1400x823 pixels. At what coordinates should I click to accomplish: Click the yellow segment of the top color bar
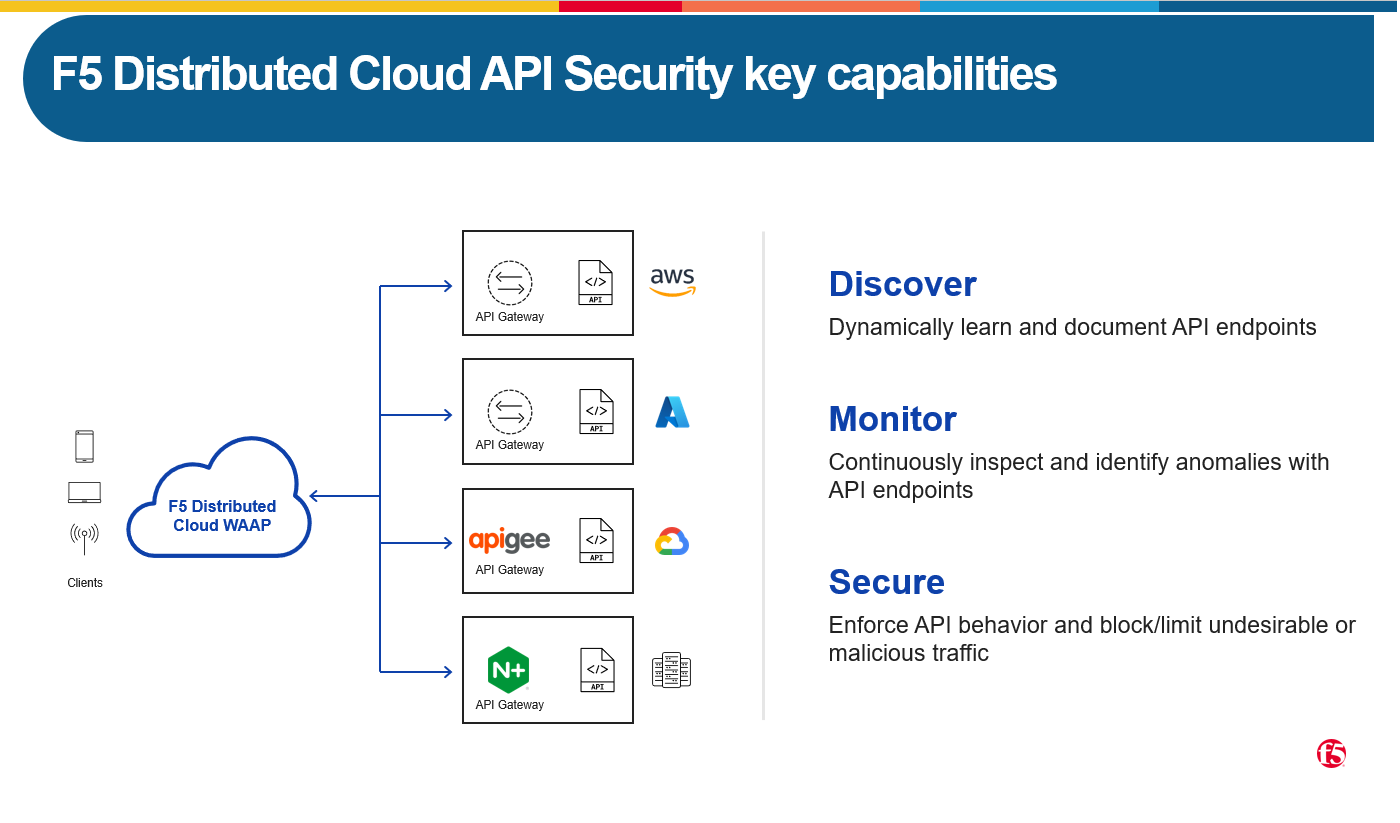tap(280, 6)
